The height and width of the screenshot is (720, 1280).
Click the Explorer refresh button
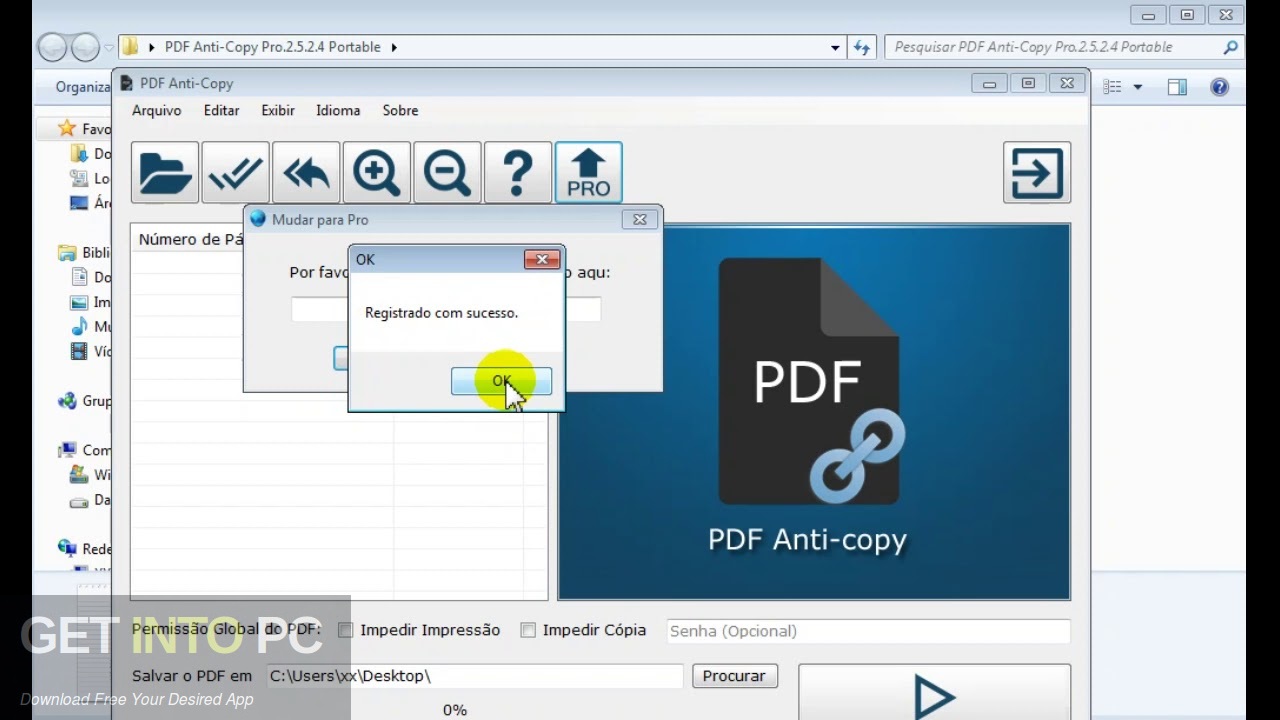[x=862, y=47]
